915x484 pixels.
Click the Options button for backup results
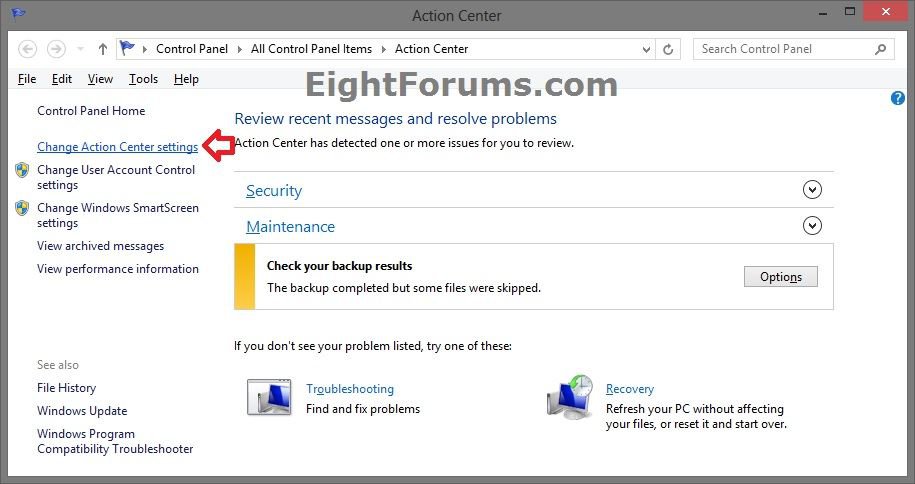click(x=780, y=277)
